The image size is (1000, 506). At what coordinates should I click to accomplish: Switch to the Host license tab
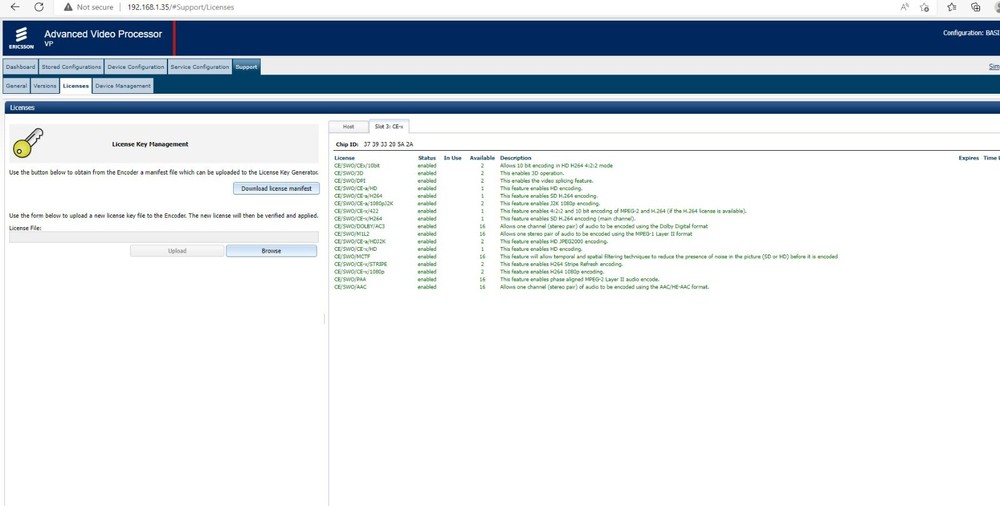tap(349, 126)
